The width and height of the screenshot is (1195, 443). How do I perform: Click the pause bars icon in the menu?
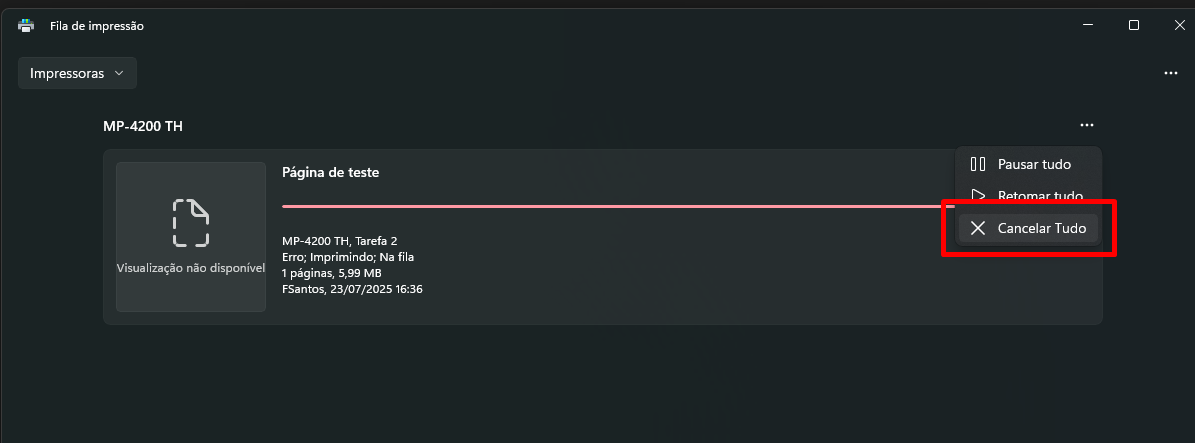978,164
